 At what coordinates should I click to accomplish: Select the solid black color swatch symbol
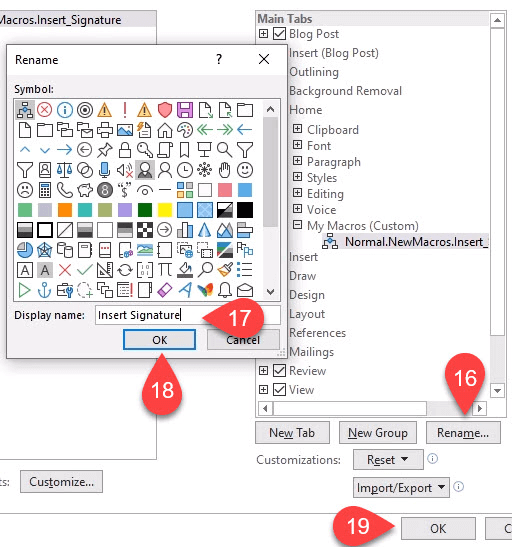[x=245, y=210]
